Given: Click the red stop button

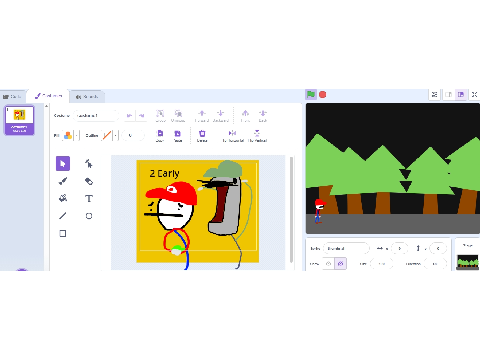Looking at the screenshot, I should point(322,95).
